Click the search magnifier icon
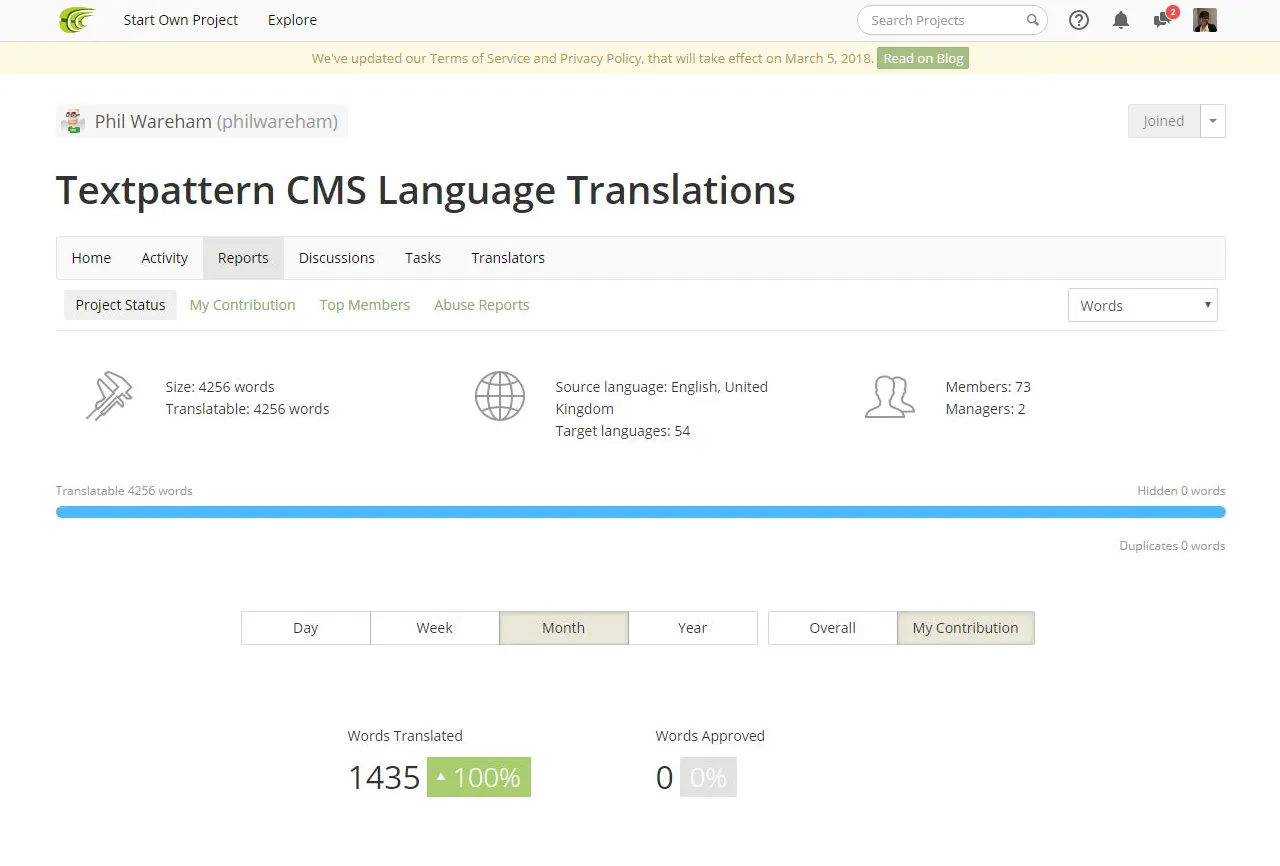 (x=1033, y=20)
